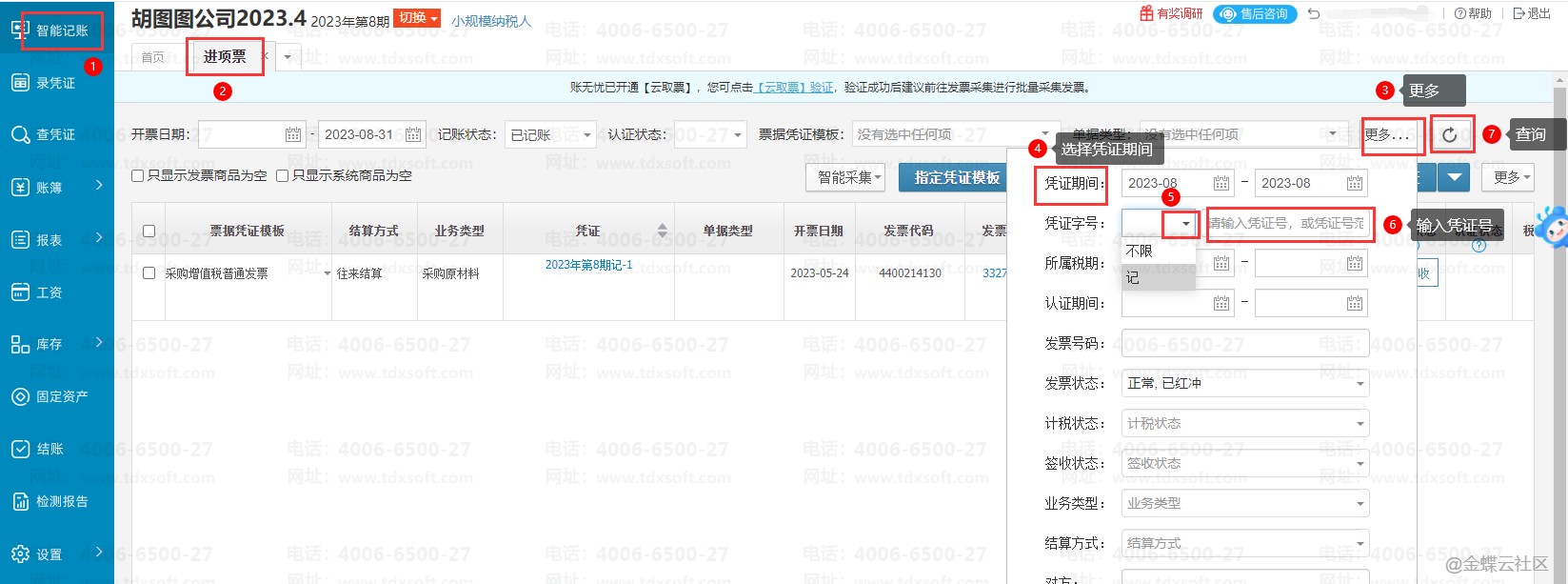Open calendar picker for 凭证期间 start date
1568x584 pixels.
(x=1221, y=183)
